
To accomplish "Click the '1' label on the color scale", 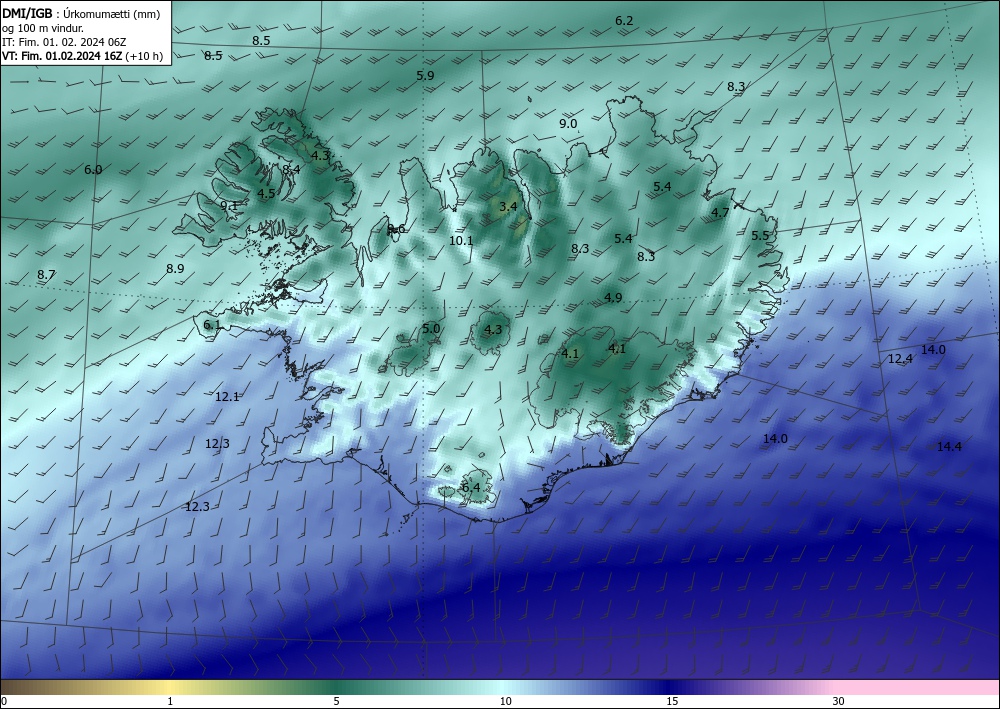I will click(170, 701).
